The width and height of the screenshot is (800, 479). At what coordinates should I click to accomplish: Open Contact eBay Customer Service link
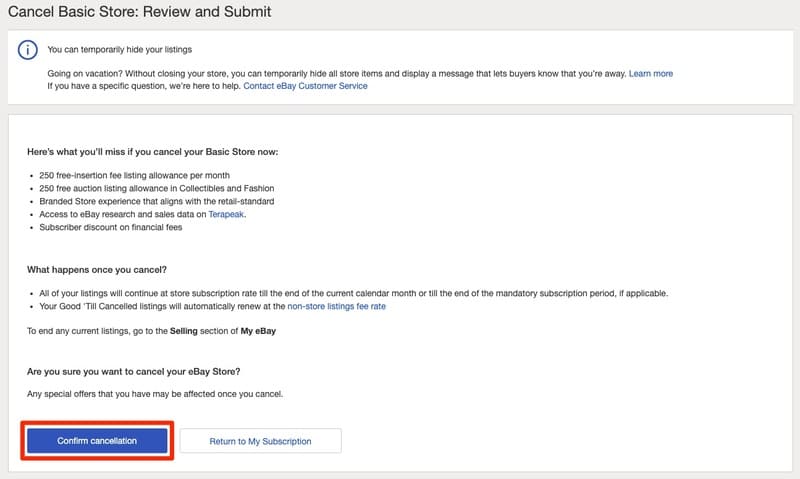point(305,86)
